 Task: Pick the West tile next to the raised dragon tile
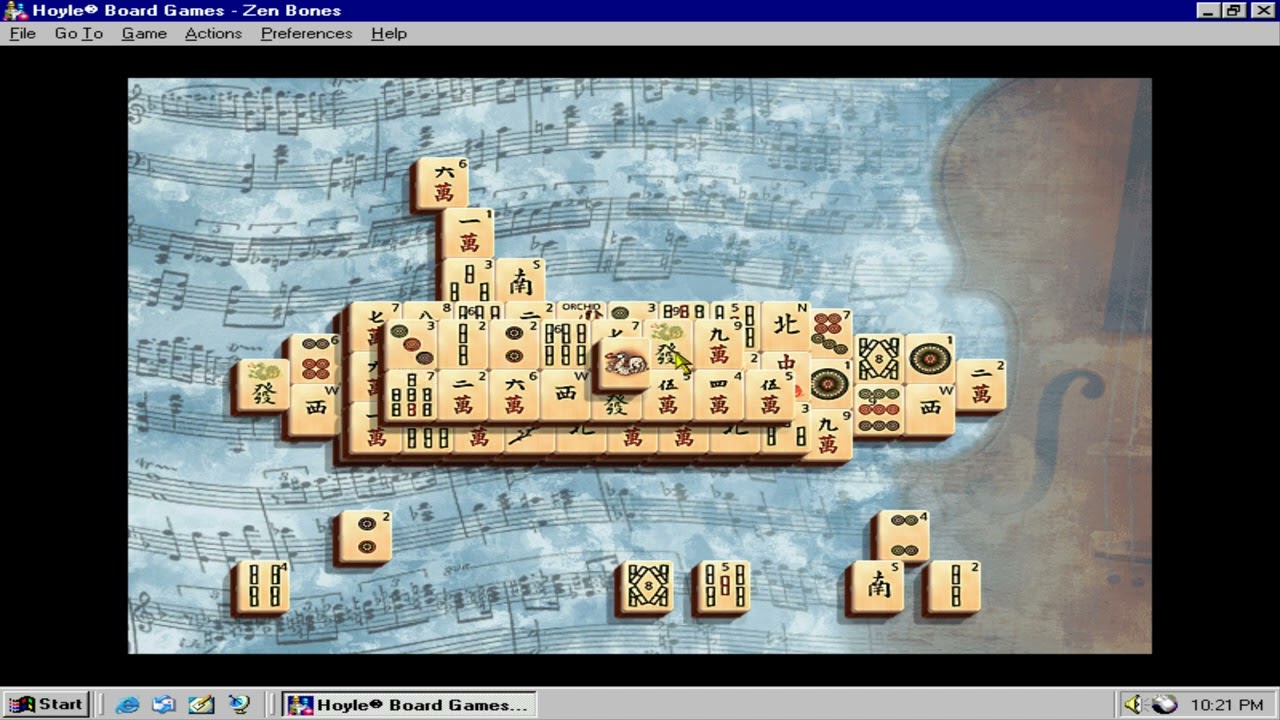click(x=565, y=395)
